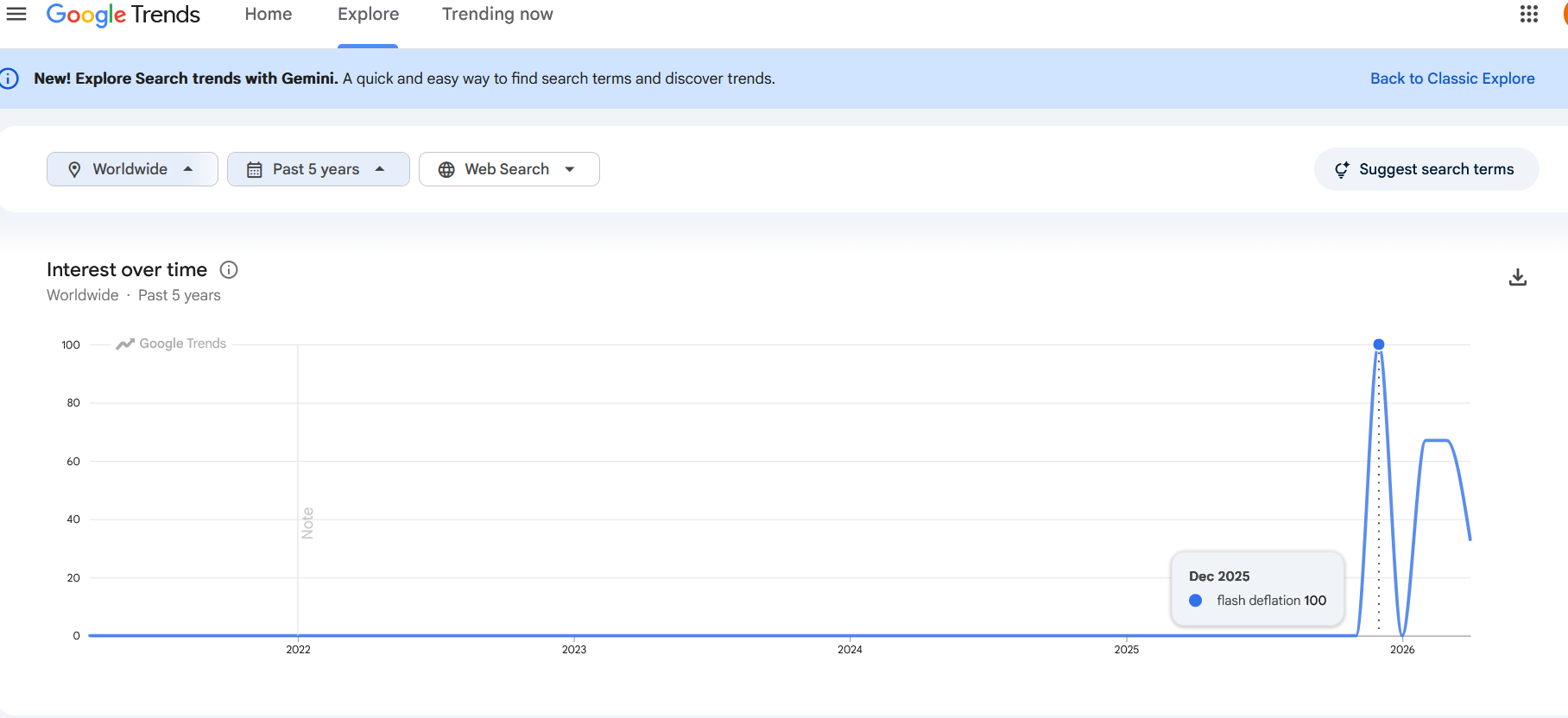Click the Worldwide · Past 5 years subtitle
This screenshot has width=1568, height=718.
pyautogui.click(x=134, y=295)
